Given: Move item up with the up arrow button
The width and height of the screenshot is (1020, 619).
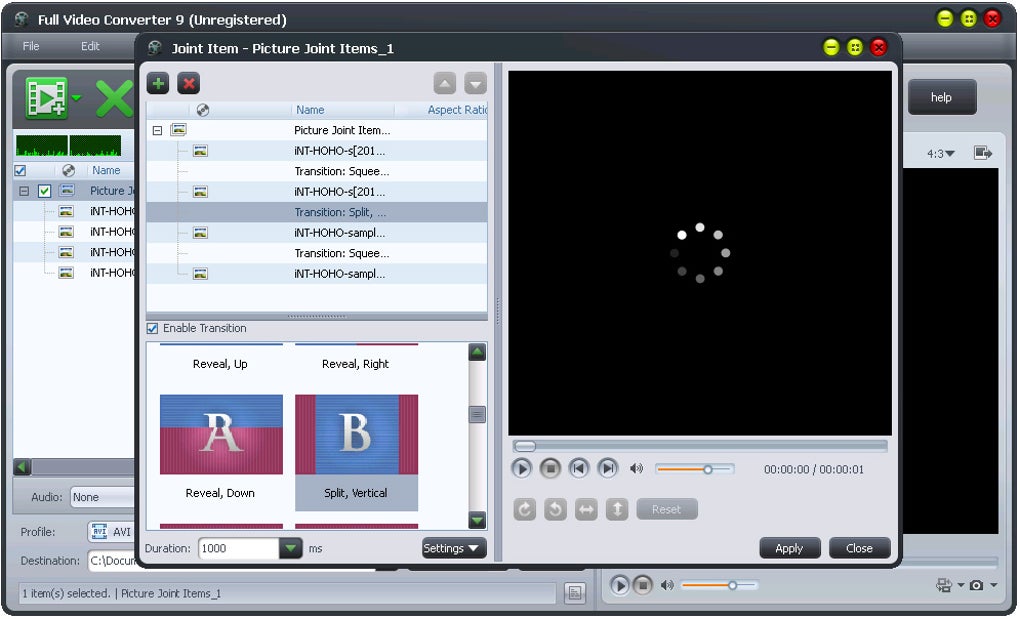Looking at the screenshot, I should click(x=444, y=83).
